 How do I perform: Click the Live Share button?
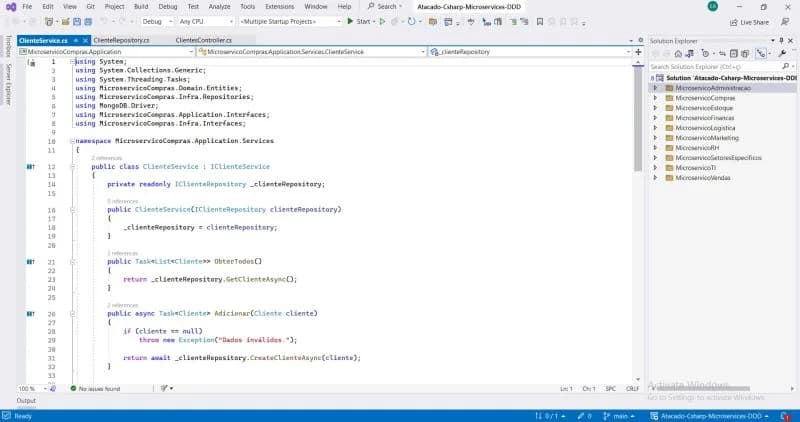coord(749,22)
